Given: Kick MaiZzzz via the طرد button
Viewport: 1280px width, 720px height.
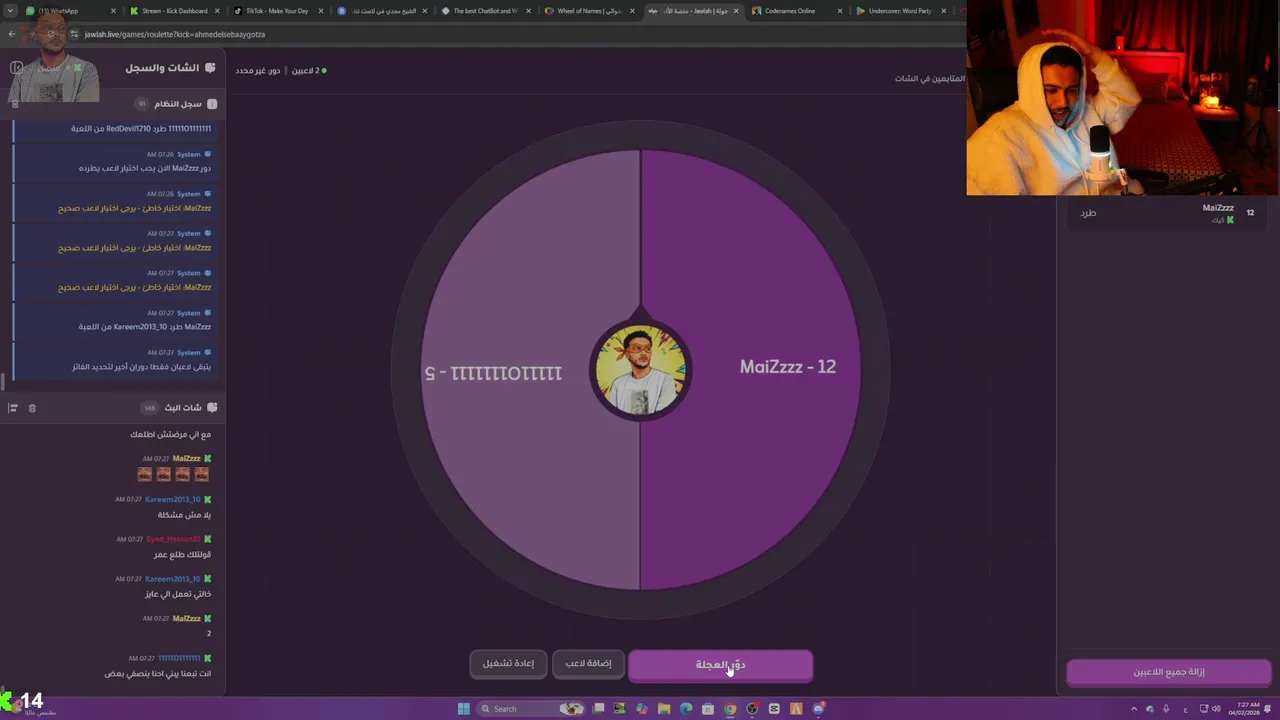Looking at the screenshot, I should [x=1088, y=213].
